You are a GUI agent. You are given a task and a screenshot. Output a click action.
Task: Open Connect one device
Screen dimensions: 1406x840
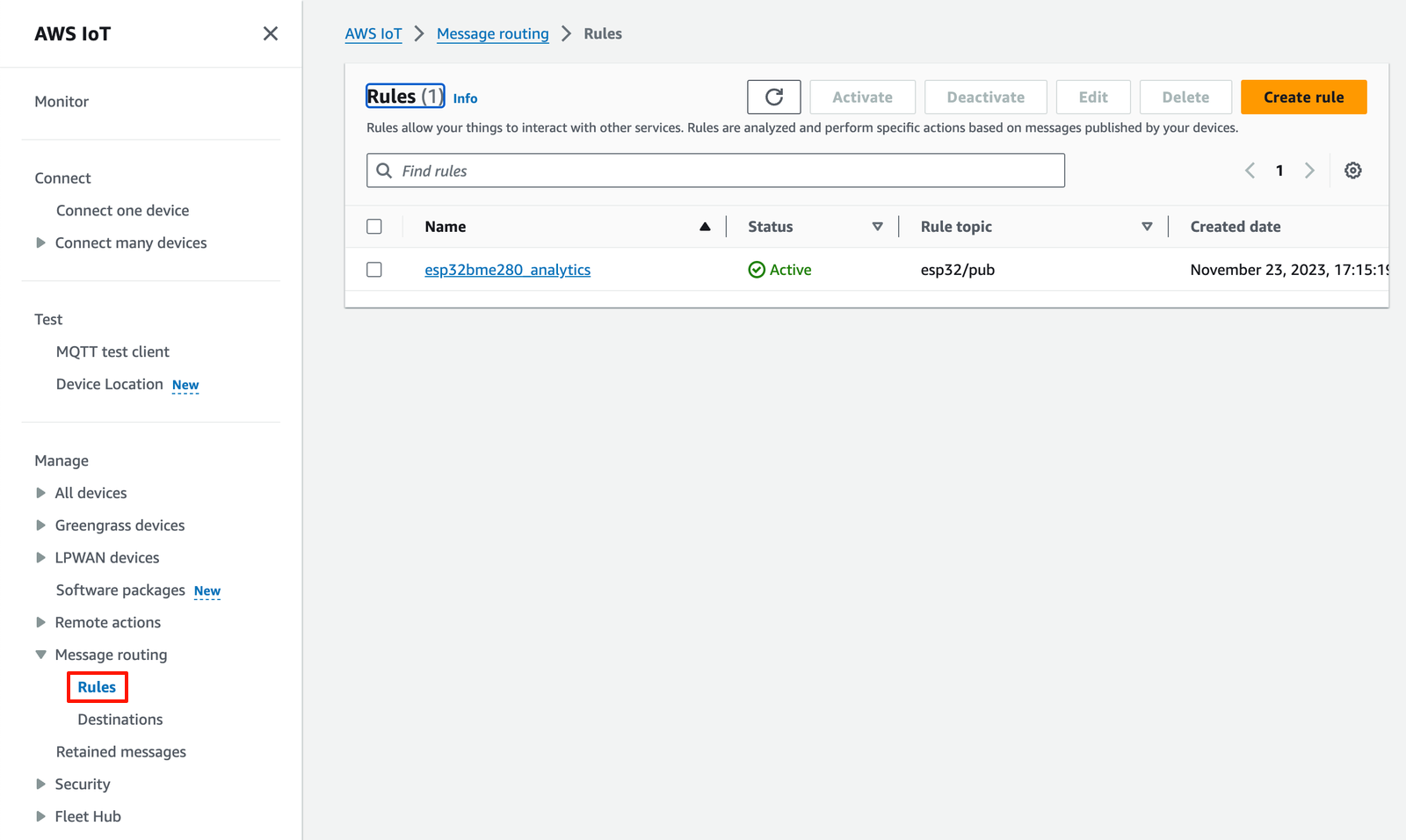(122, 211)
